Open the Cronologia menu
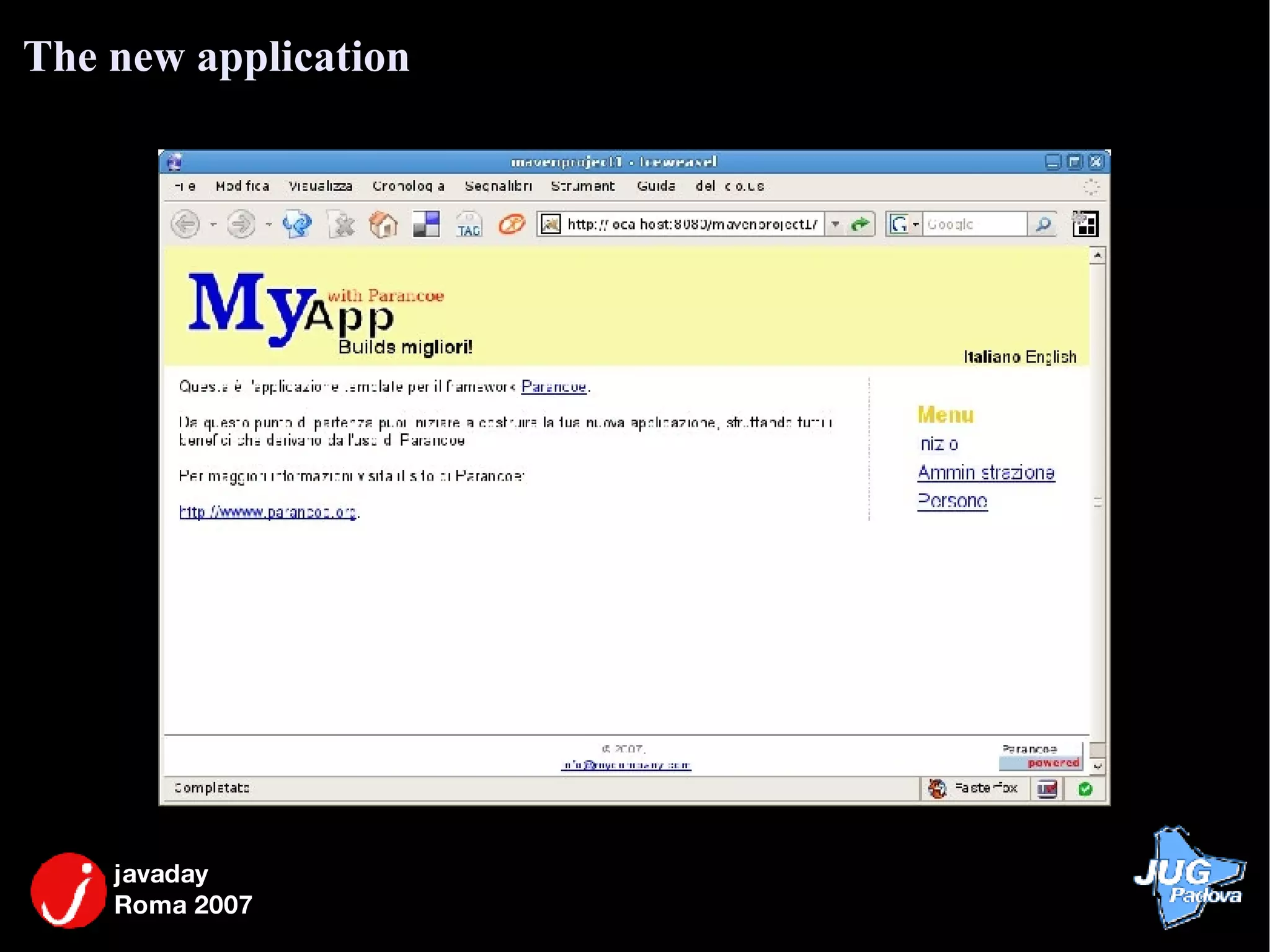 (x=409, y=186)
